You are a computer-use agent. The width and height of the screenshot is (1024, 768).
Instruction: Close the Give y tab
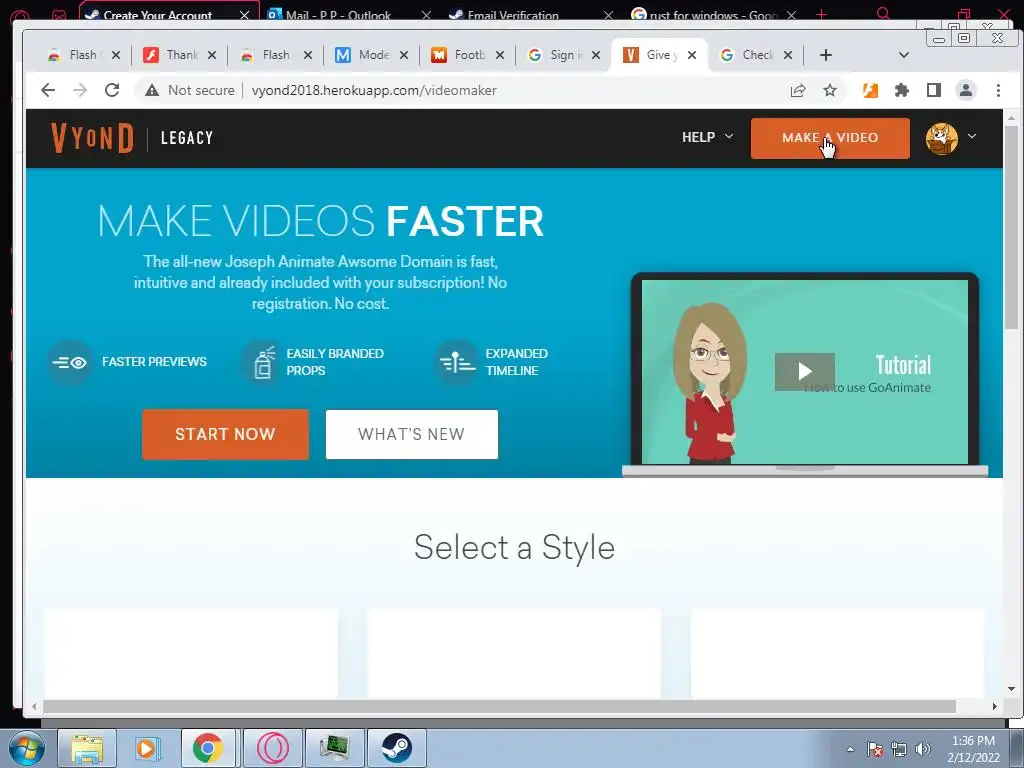pos(692,55)
